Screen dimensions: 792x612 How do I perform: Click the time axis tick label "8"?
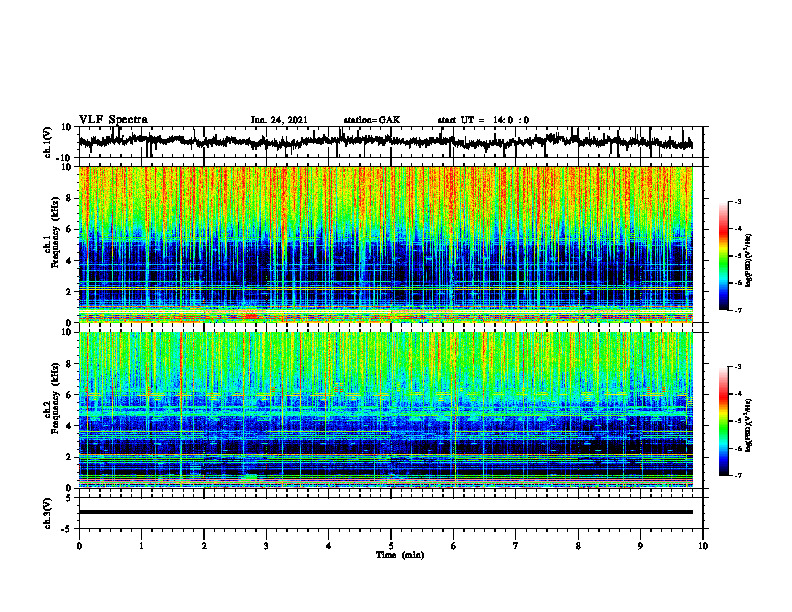coord(578,546)
